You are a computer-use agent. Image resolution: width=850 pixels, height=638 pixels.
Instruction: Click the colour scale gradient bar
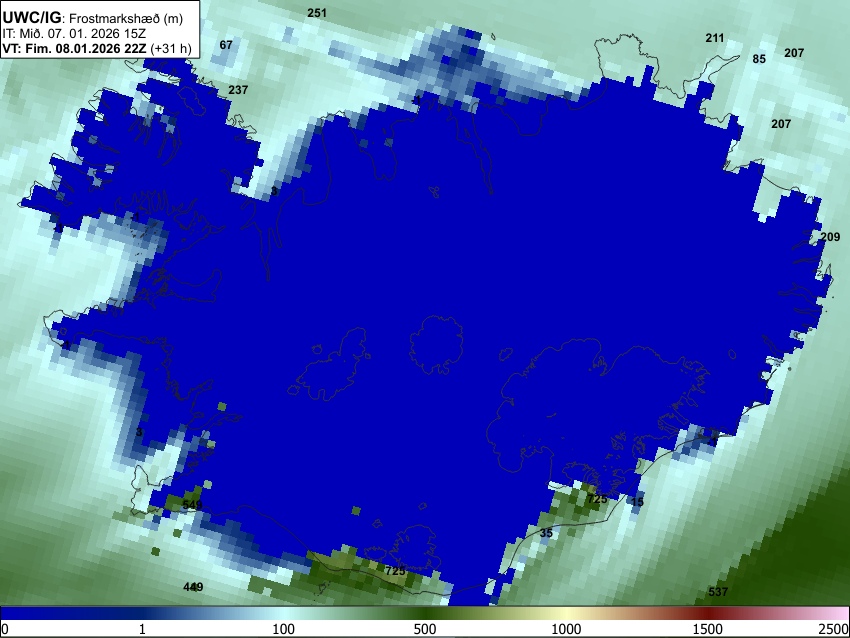point(425,613)
